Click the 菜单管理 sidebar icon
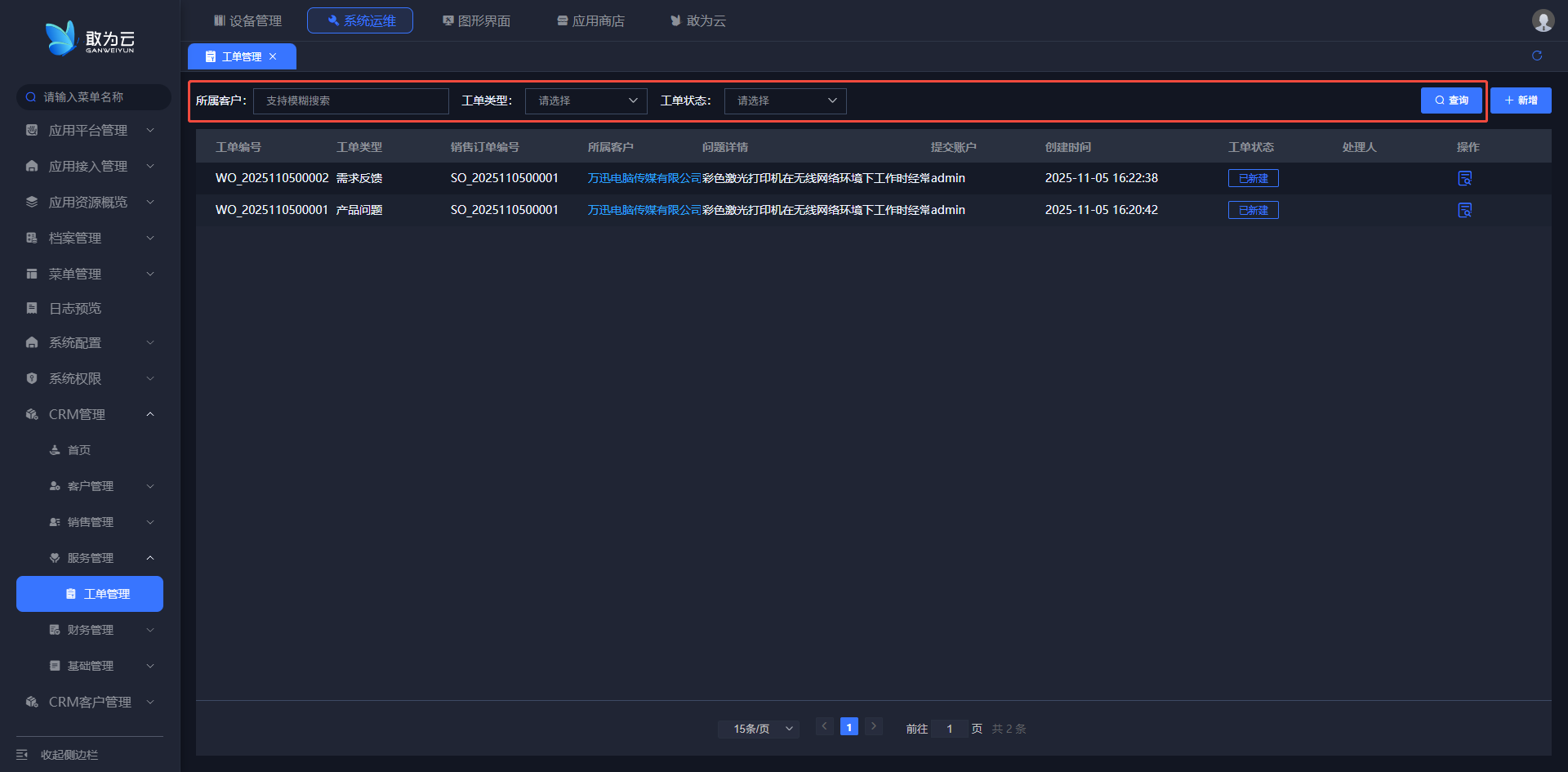The width and height of the screenshot is (1568, 772). point(32,274)
